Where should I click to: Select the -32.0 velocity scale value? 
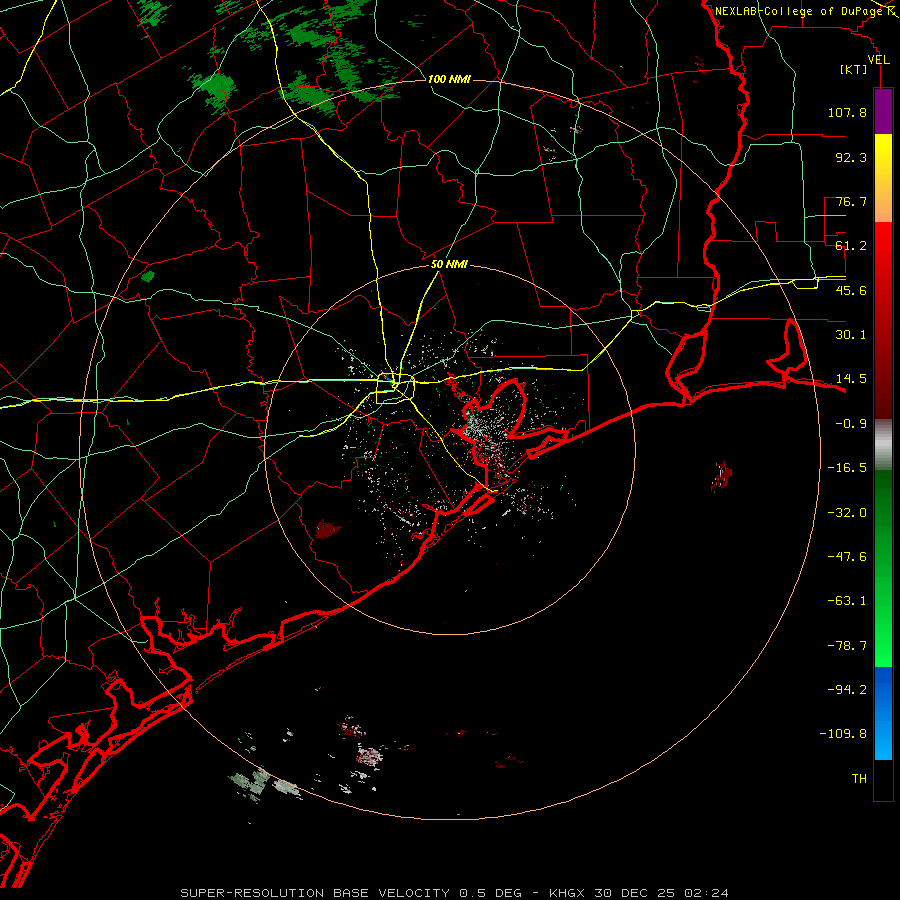pos(847,513)
